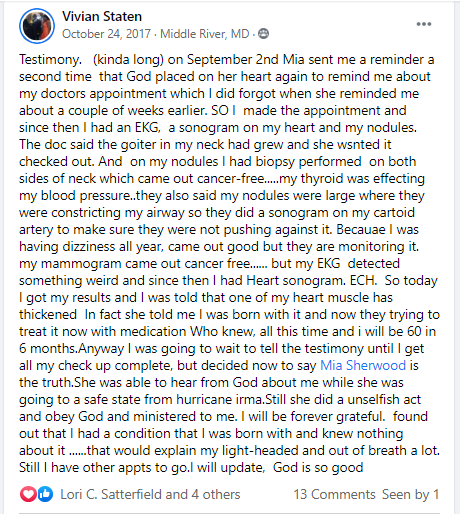Open Vivian Staten's profile picture
Image resolution: width=460 pixels, height=514 pixels.
[37, 26]
